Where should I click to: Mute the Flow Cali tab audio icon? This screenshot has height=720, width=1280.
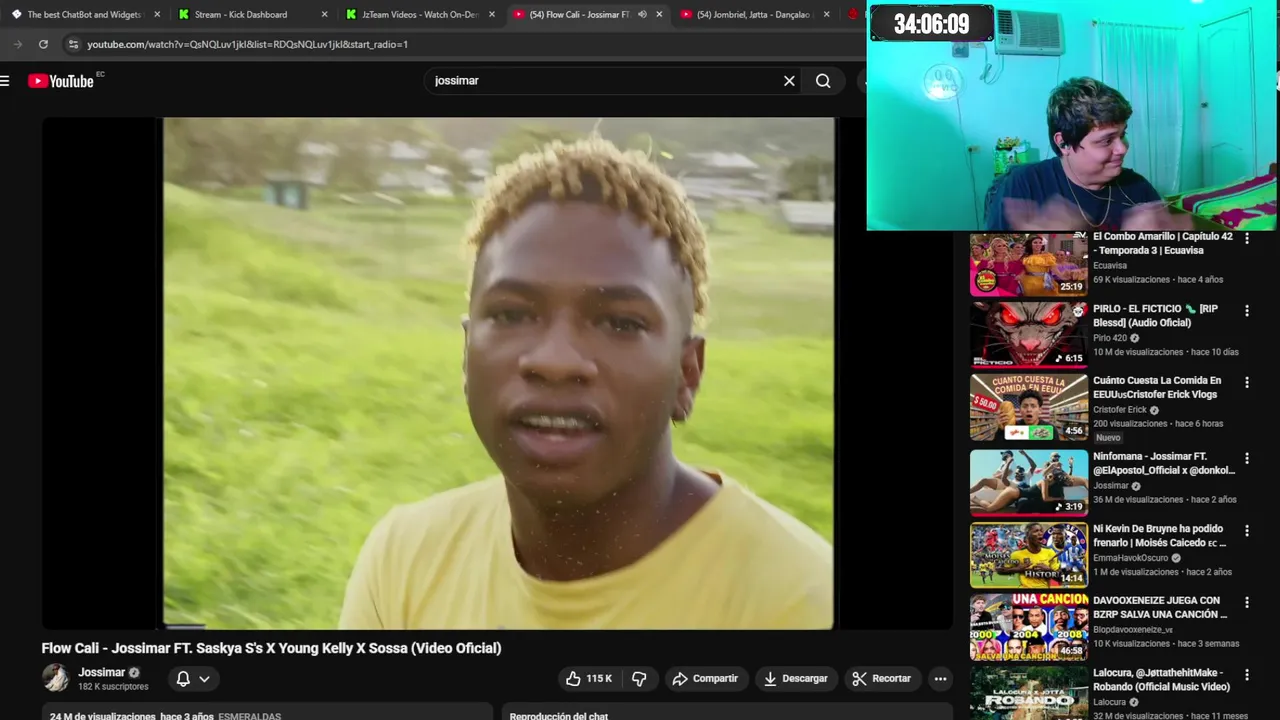642,14
